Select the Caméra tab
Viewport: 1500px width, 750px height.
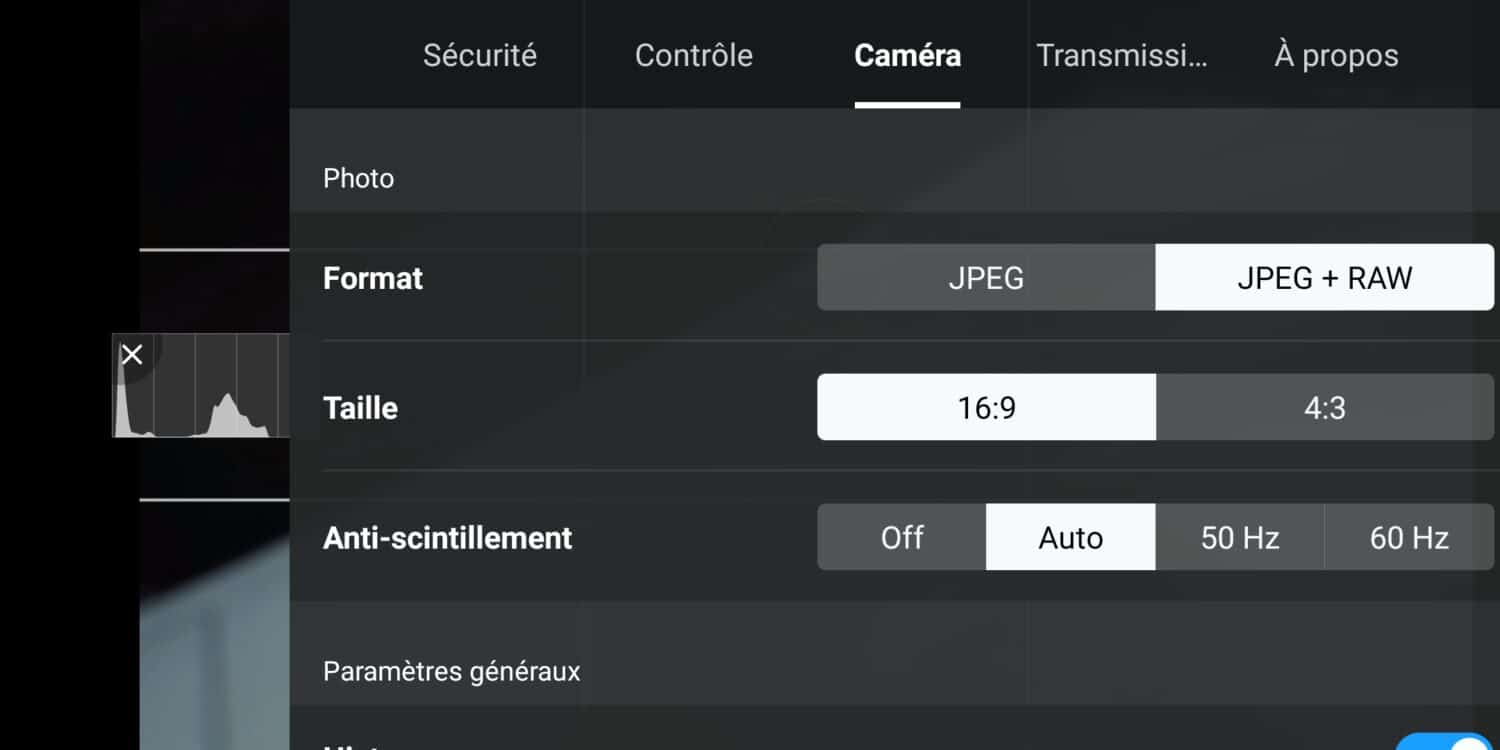point(907,55)
